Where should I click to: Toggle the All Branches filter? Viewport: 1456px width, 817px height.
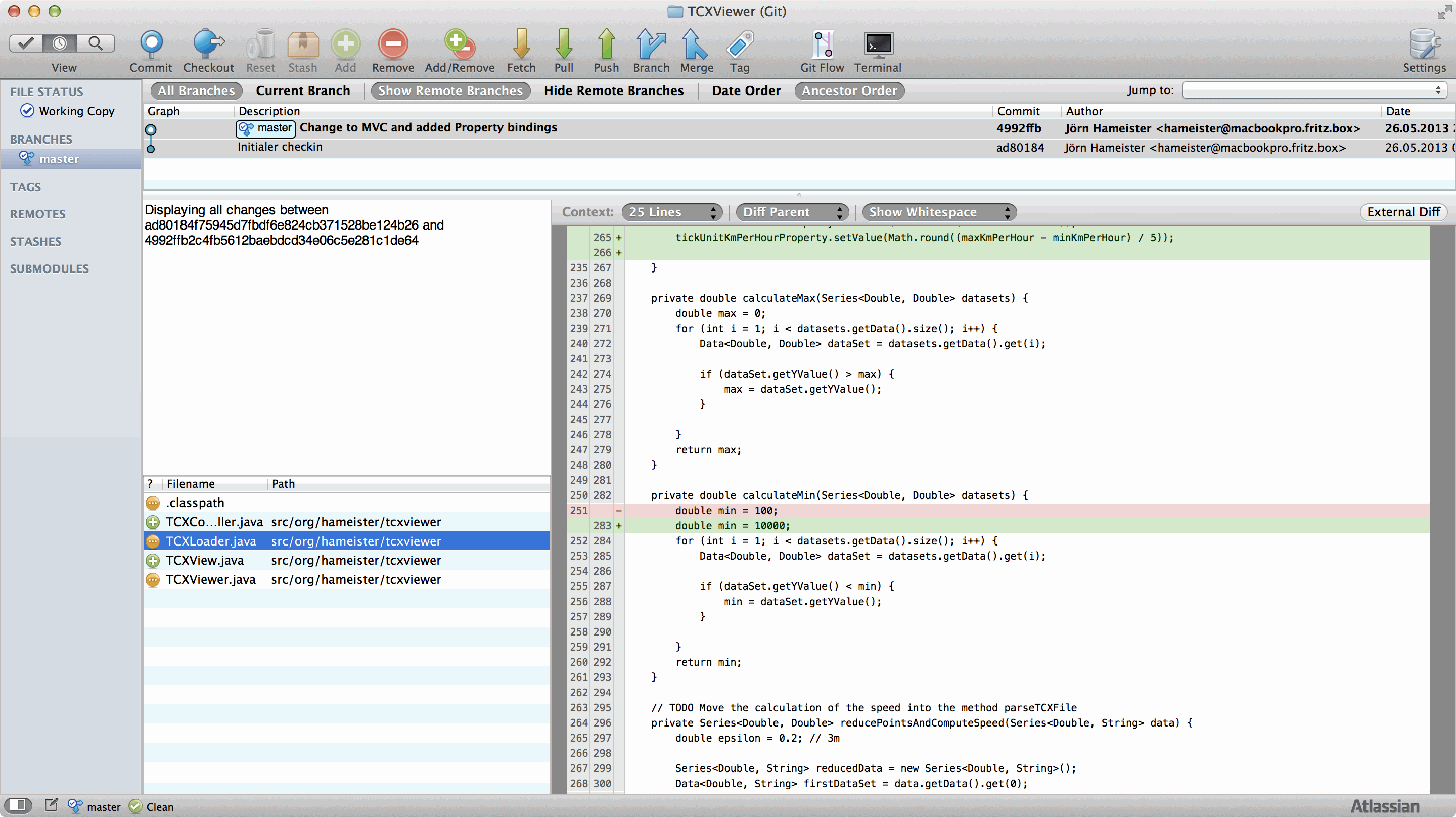pos(196,91)
